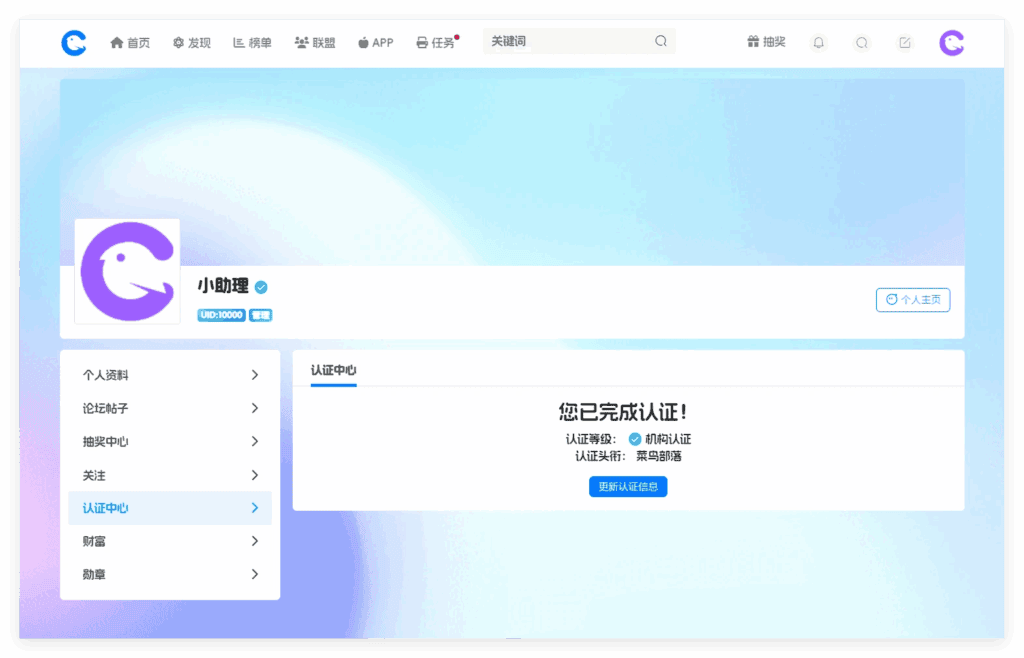Open the 任务 tasks page
The width and height of the screenshot is (1024, 658).
tap(436, 43)
